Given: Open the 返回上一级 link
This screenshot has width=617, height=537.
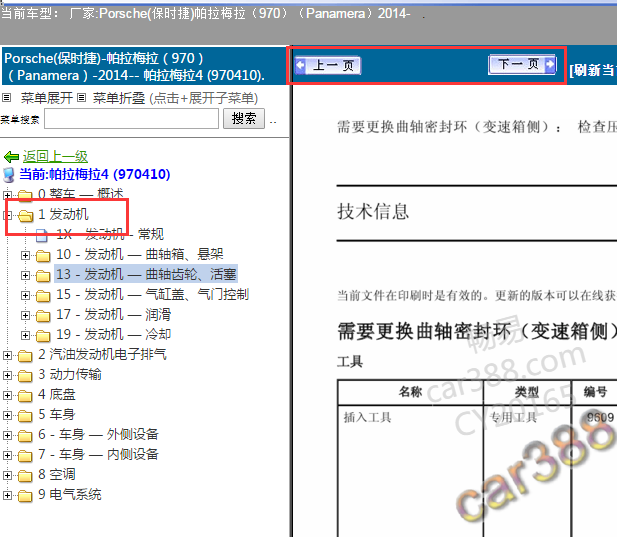Looking at the screenshot, I should [55, 157].
